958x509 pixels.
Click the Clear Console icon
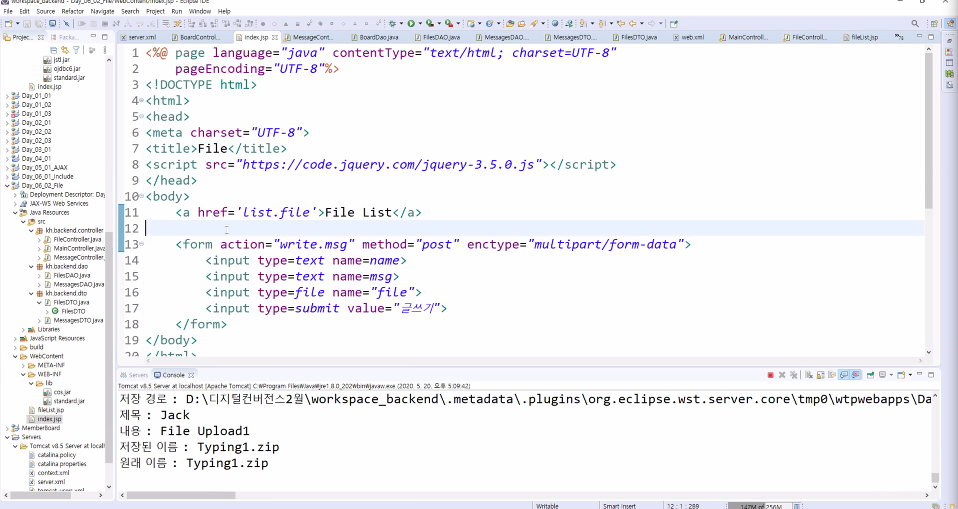808,375
